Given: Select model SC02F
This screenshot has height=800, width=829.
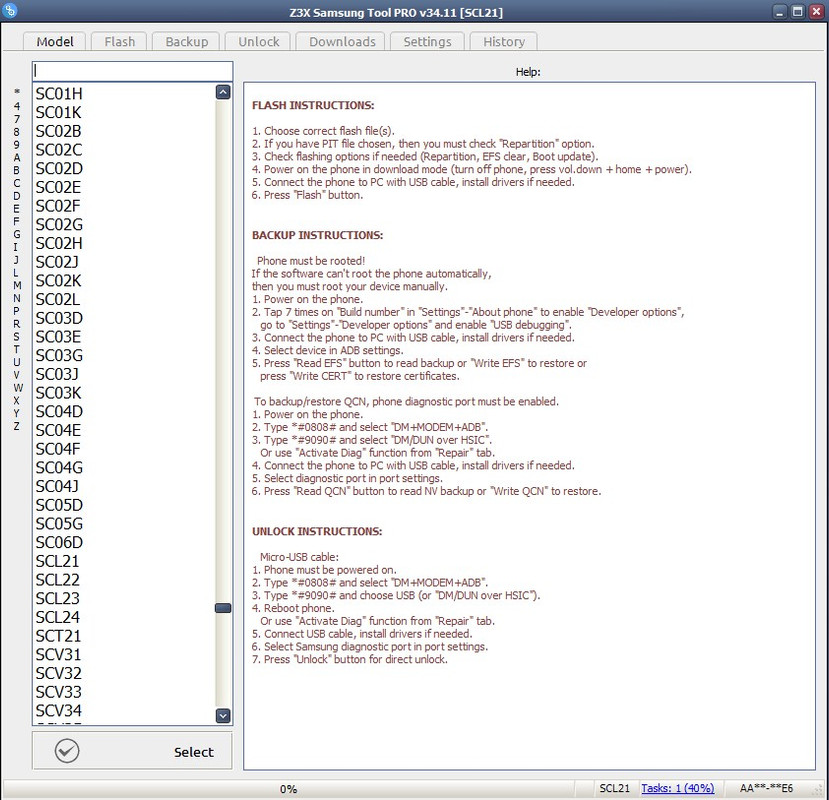Looking at the screenshot, I should pos(124,206).
